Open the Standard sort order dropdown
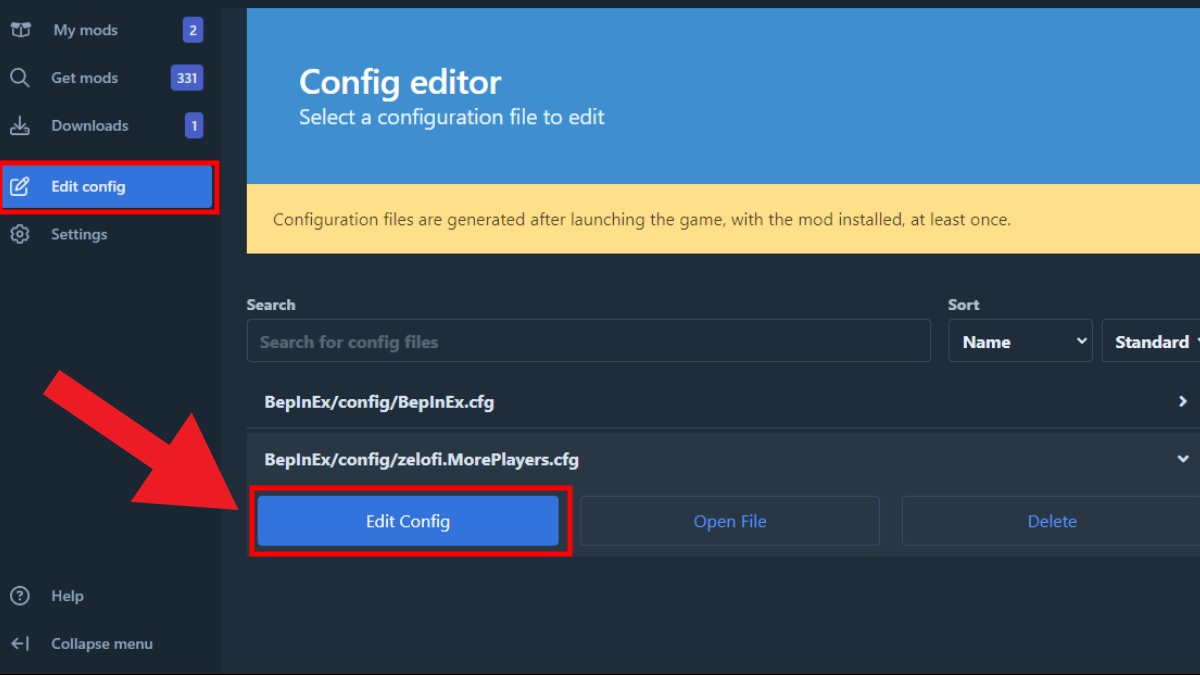Viewport: 1200px width, 675px height. 1152,342
